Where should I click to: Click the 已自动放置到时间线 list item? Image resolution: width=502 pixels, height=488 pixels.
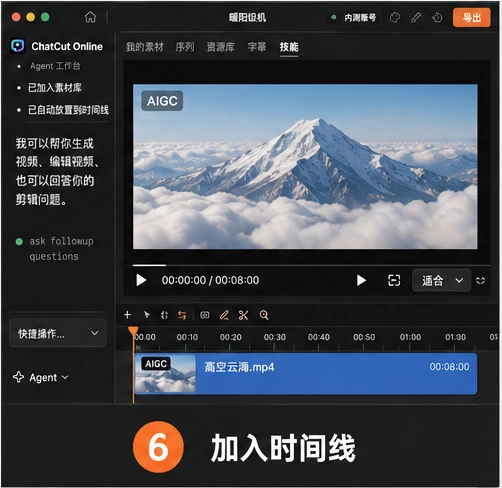(68, 110)
